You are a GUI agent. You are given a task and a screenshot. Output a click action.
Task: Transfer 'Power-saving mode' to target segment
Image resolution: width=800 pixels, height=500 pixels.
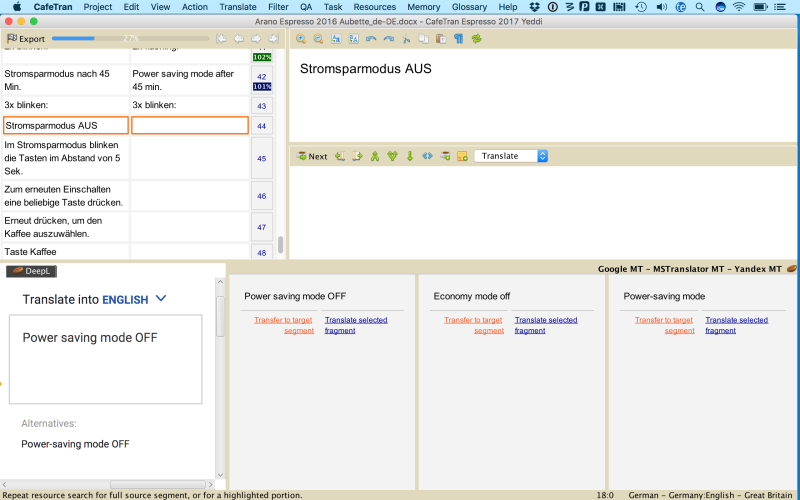tap(664, 325)
